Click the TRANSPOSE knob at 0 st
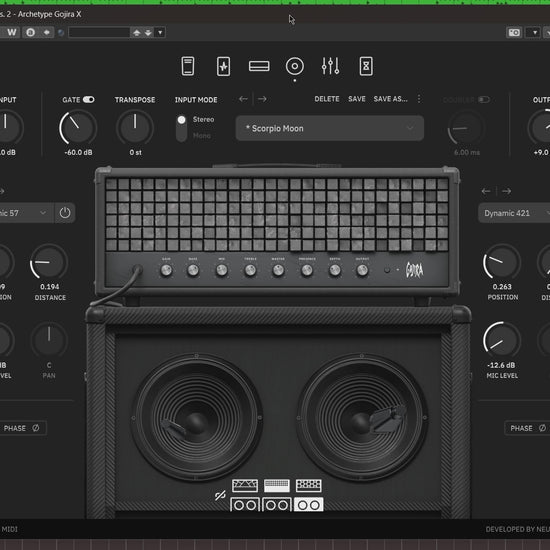Screen dimensions: 550x550 coord(135,127)
